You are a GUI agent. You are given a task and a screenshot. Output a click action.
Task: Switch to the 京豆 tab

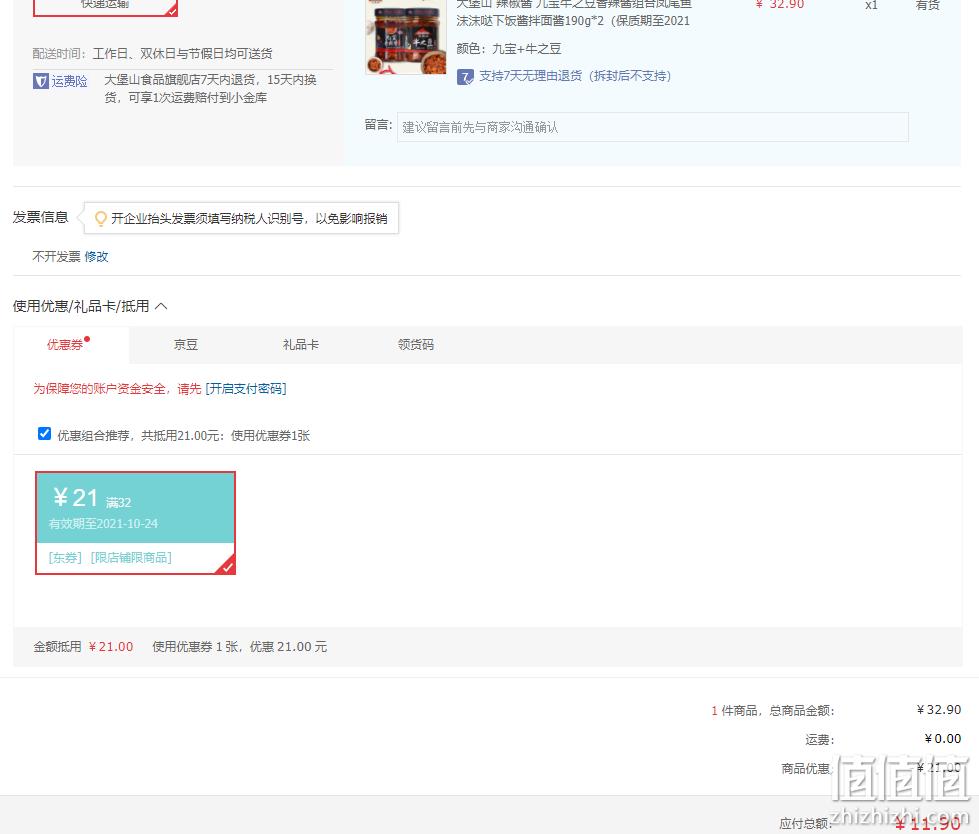[186, 345]
